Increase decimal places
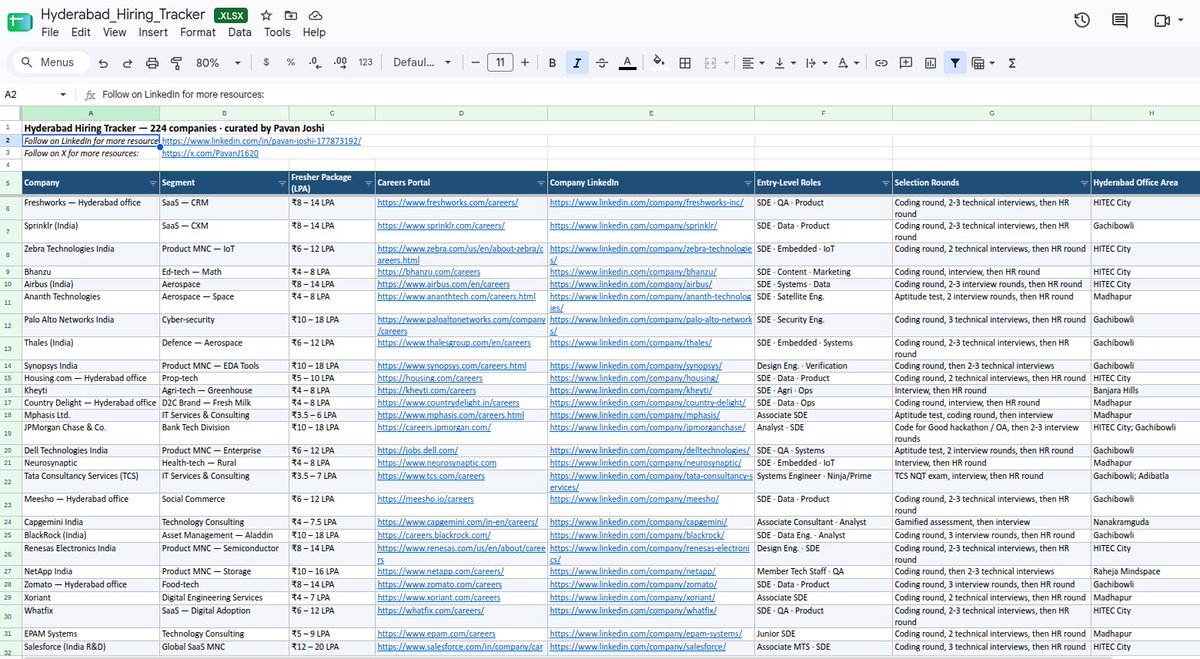Image resolution: width=1200 pixels, height=659 pixels. pos(339,62)
